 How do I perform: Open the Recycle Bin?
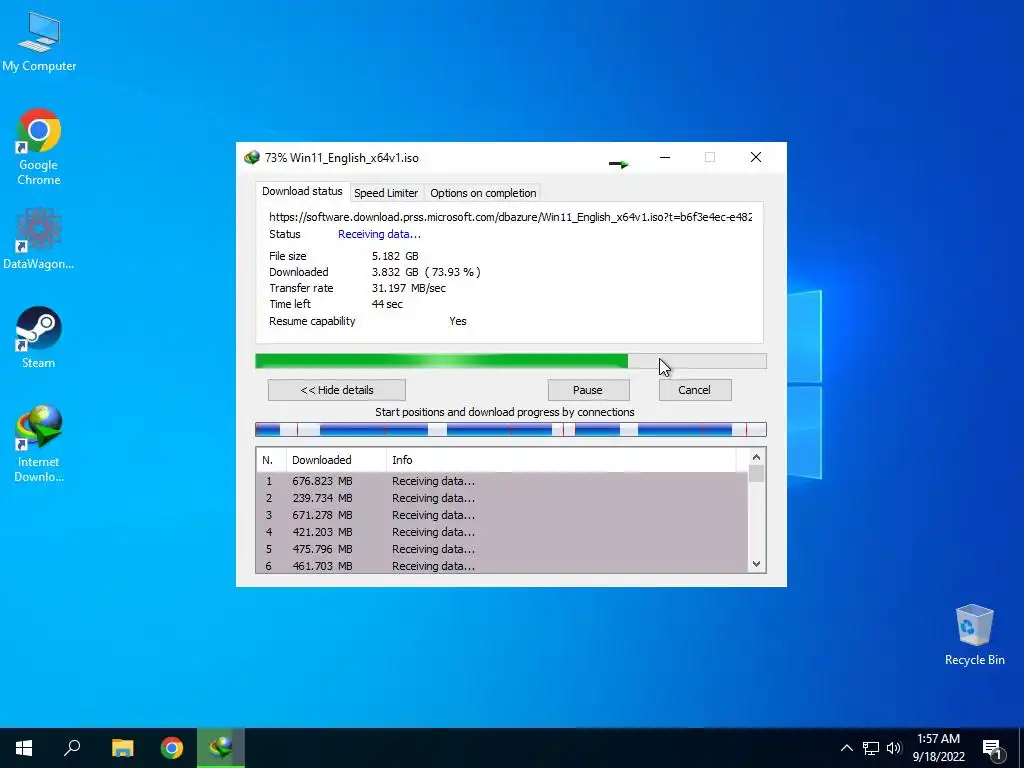point(974,635)
